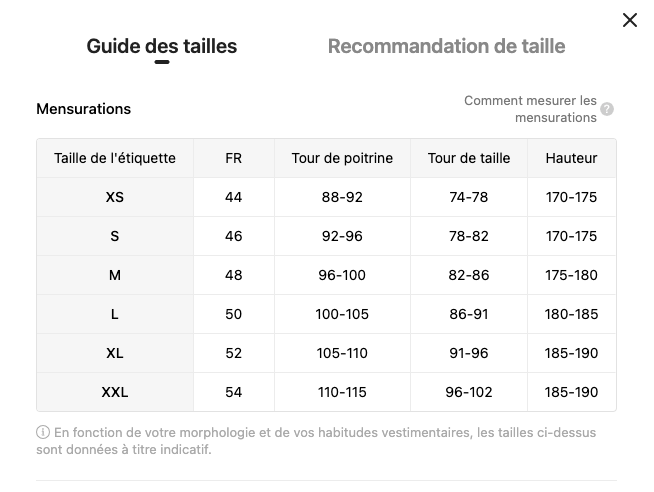The image size is (654, 492).
Task: Click the Mensurations heading
Action: (83, 109)
